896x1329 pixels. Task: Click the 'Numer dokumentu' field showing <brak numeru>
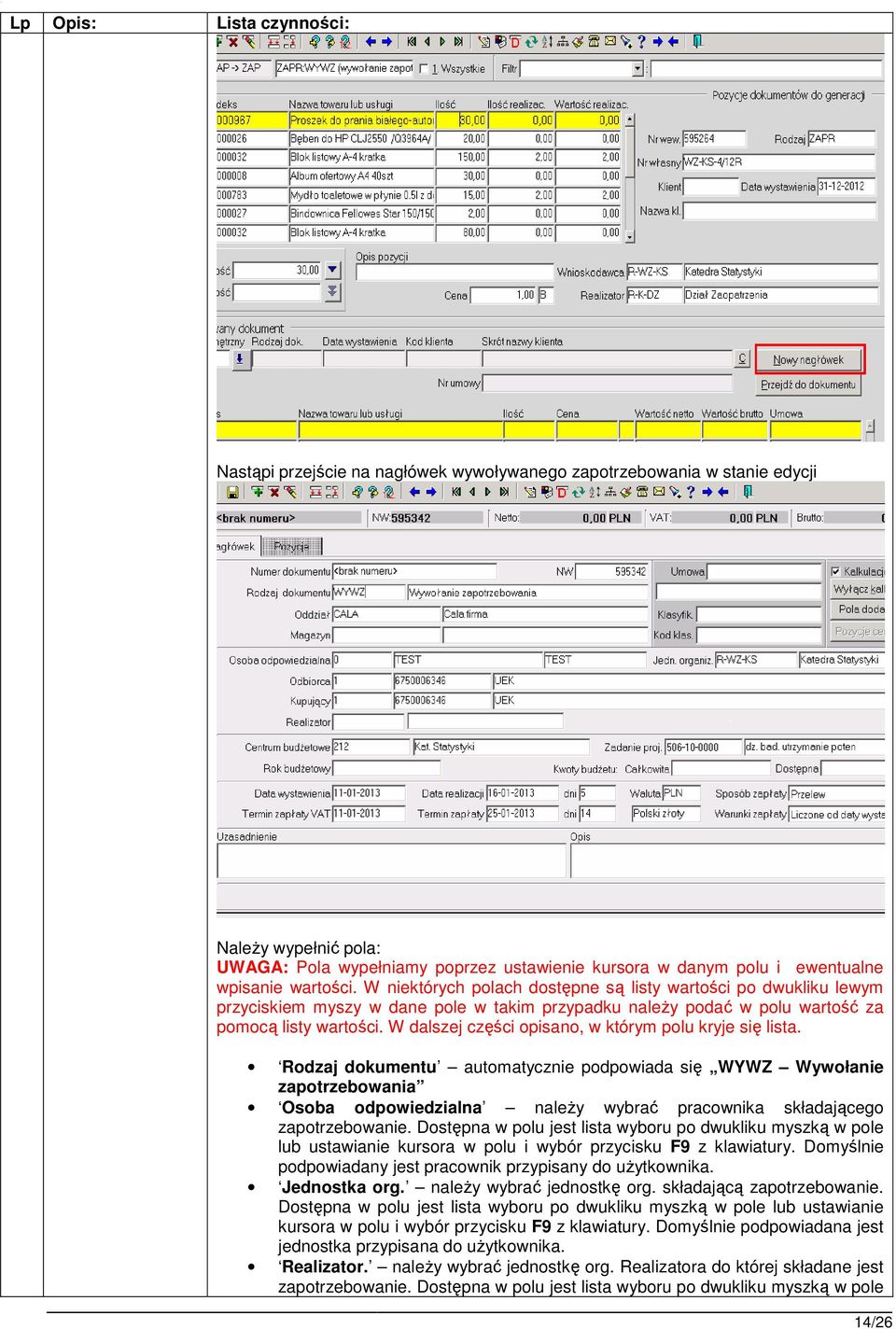tap(414, 571)
